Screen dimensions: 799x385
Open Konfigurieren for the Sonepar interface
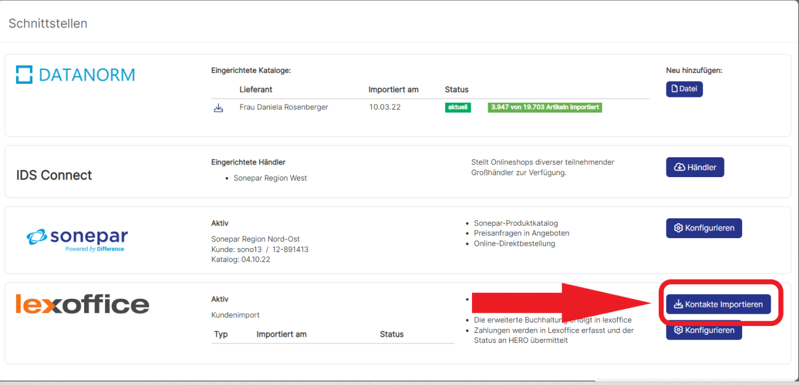(704, 228)
